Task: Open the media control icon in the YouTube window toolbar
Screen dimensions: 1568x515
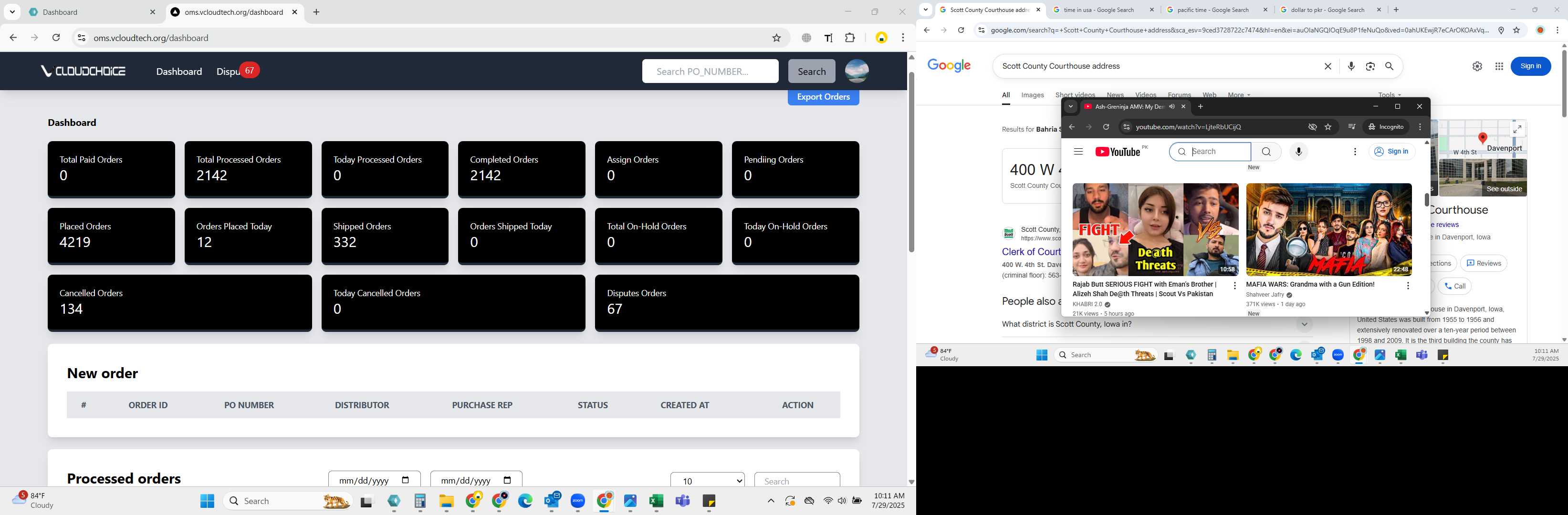Action: [1351, 126]
